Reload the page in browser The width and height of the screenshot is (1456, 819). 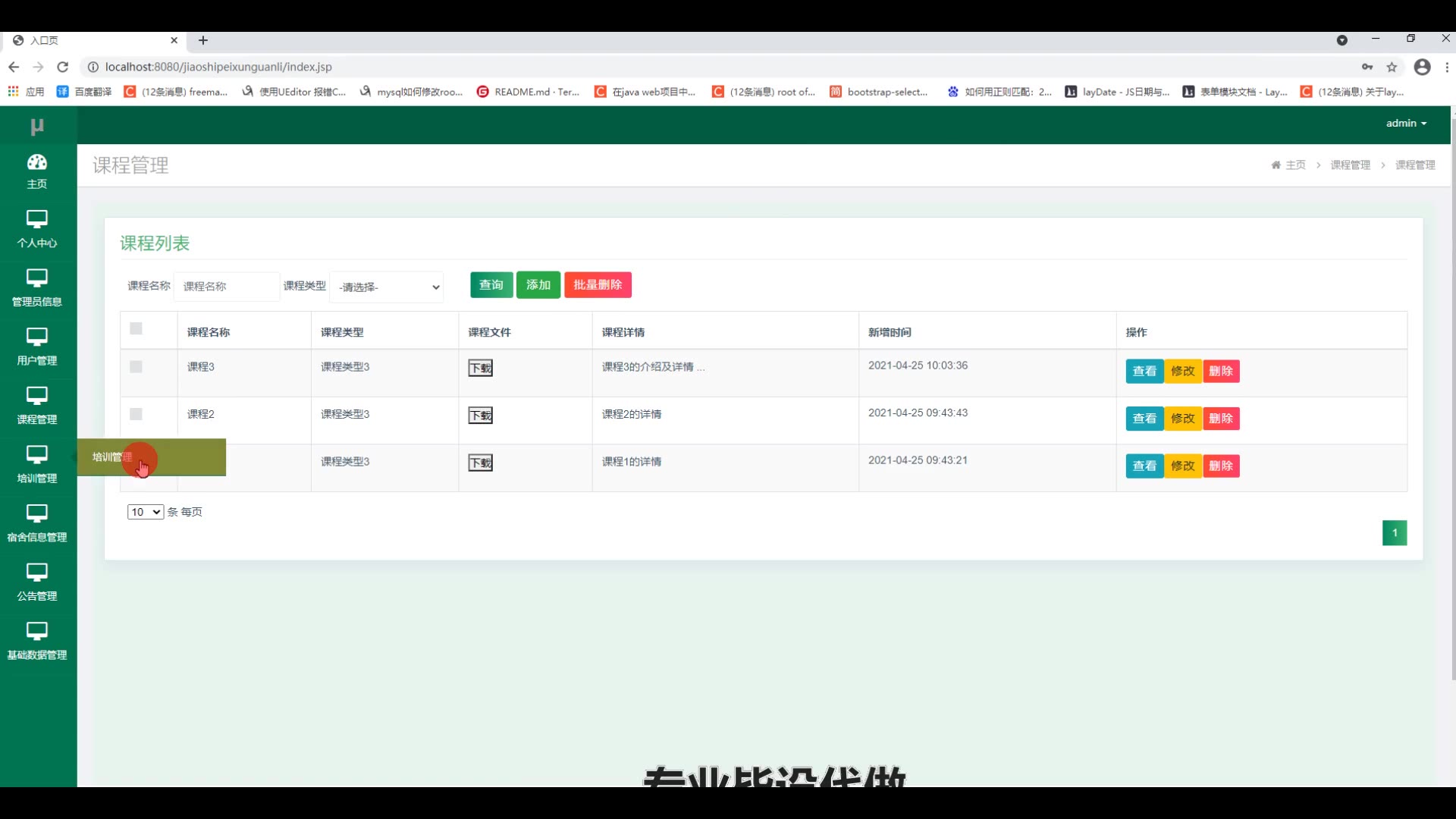[x=63, y=67]
